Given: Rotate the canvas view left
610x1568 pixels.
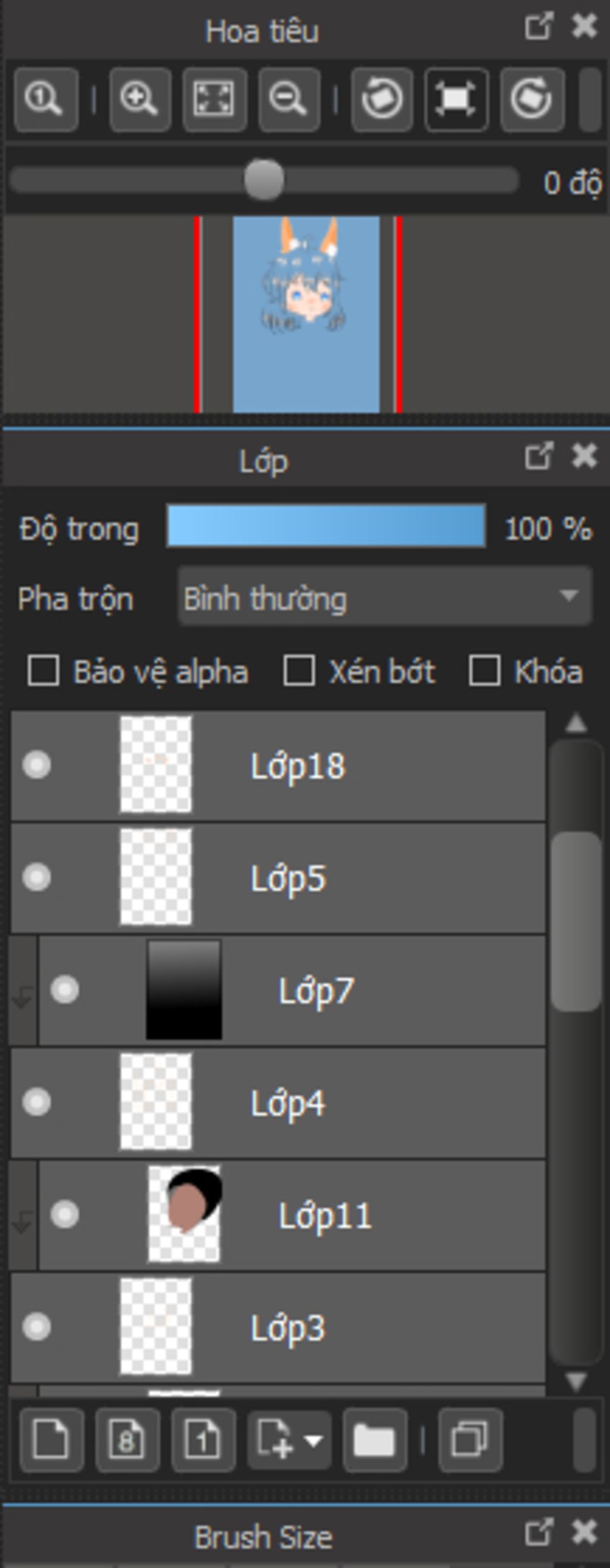Looking at the screenshot, I should tap(382, 99).
